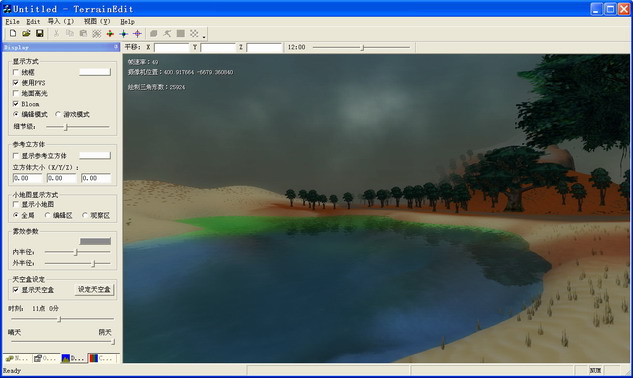Image resolution: width=633 pixels, height=378 pixels.
Task: Switch to the D... display tab
Action: [73, 358]
